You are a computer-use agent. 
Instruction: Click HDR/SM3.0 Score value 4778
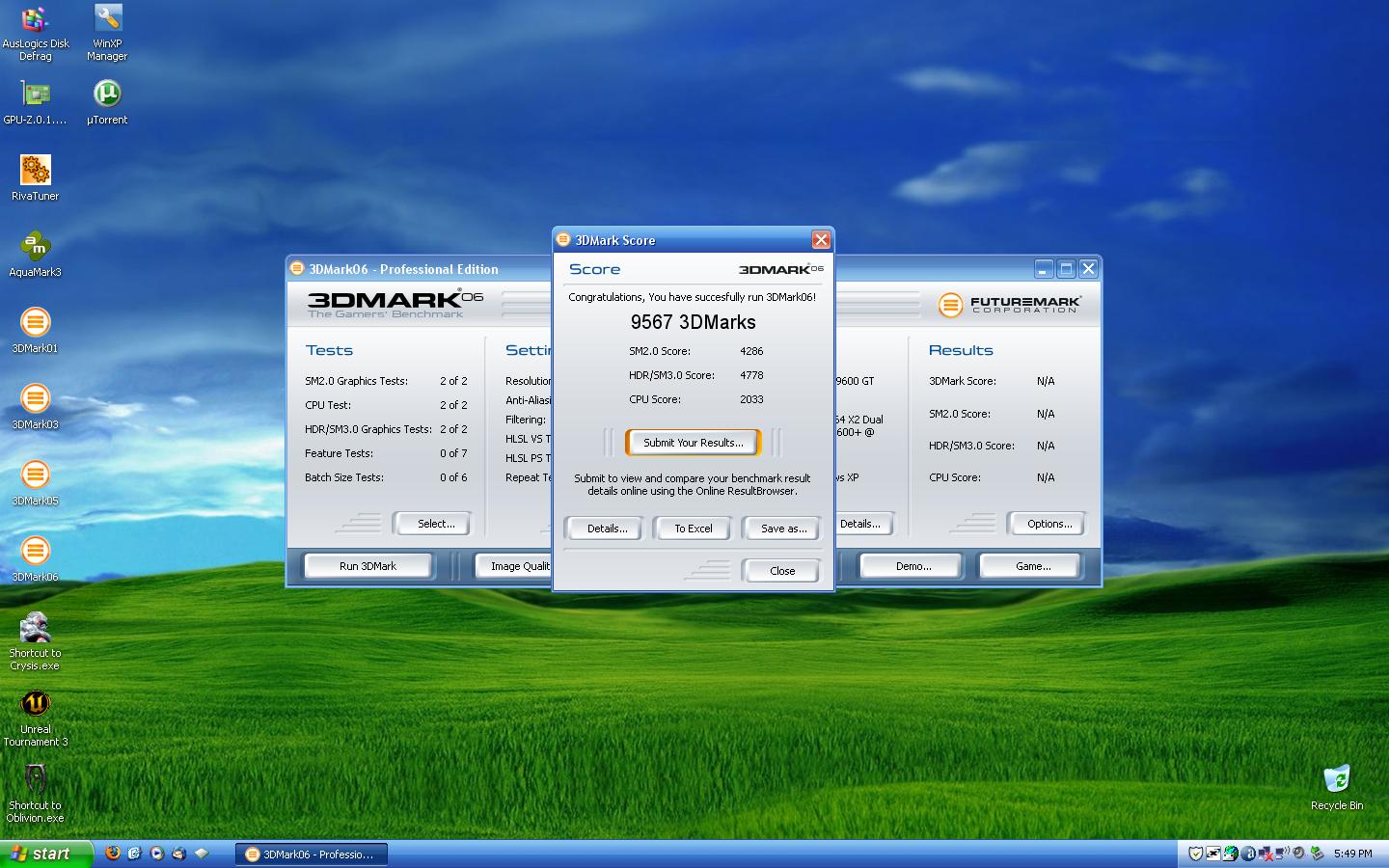[x=751, y=375]
